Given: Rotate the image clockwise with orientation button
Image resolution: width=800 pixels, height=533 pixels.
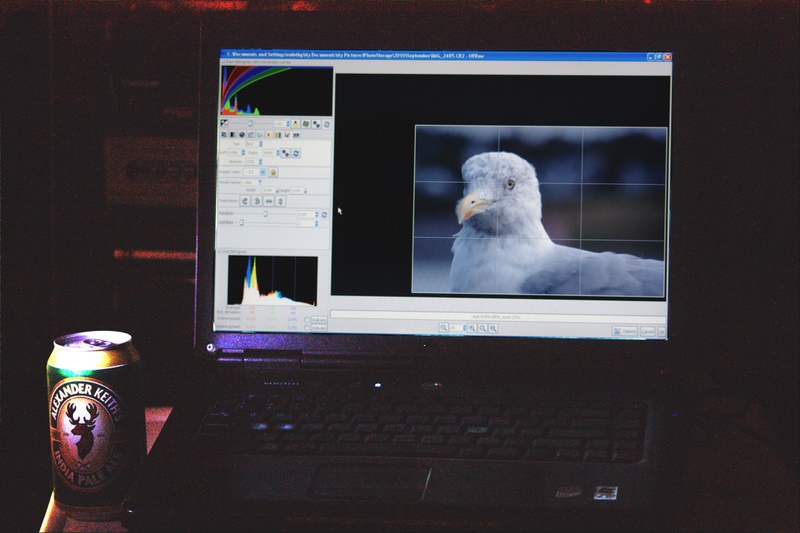Looking at the screenshot, I should click(257, 200).
